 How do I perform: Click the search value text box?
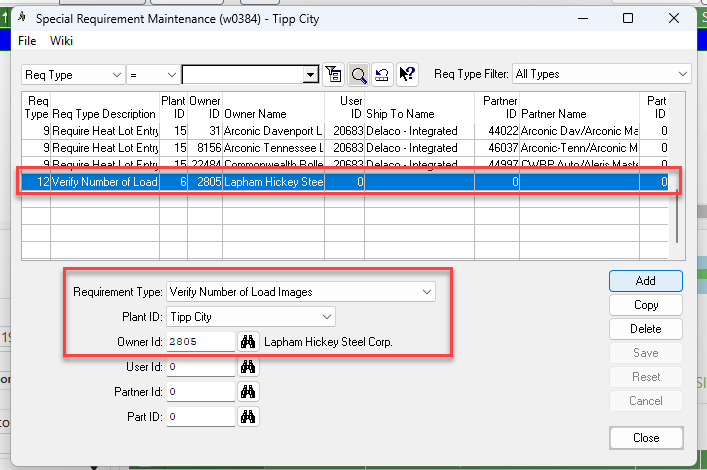(243, 75)
